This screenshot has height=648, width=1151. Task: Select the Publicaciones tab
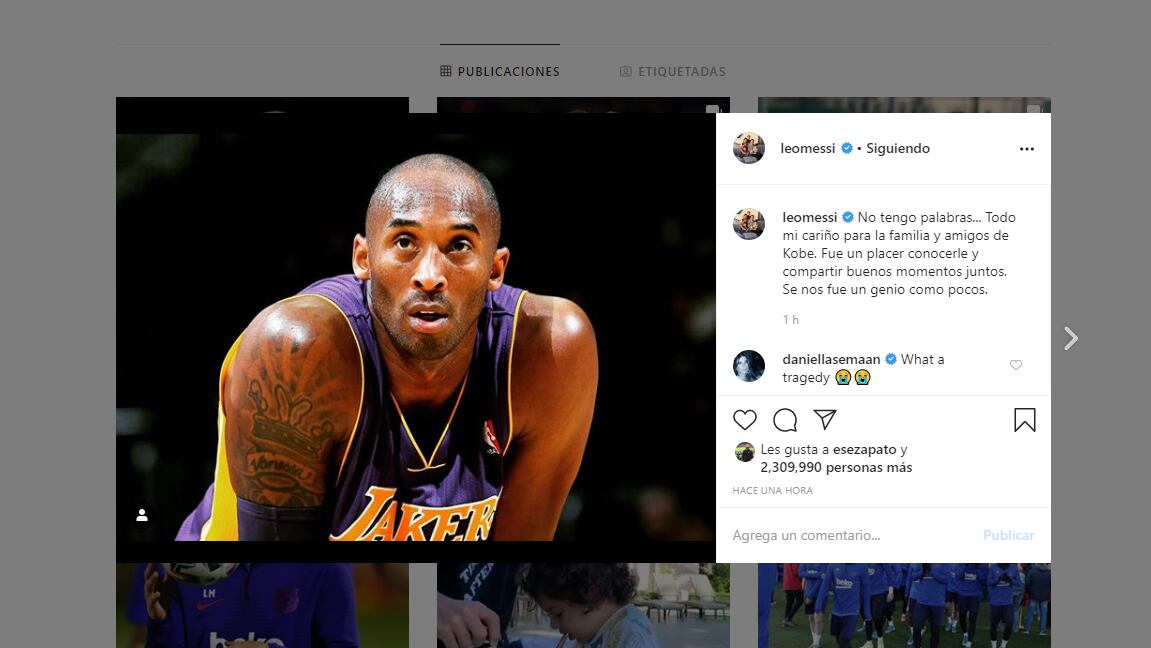(x=500, y=72)
